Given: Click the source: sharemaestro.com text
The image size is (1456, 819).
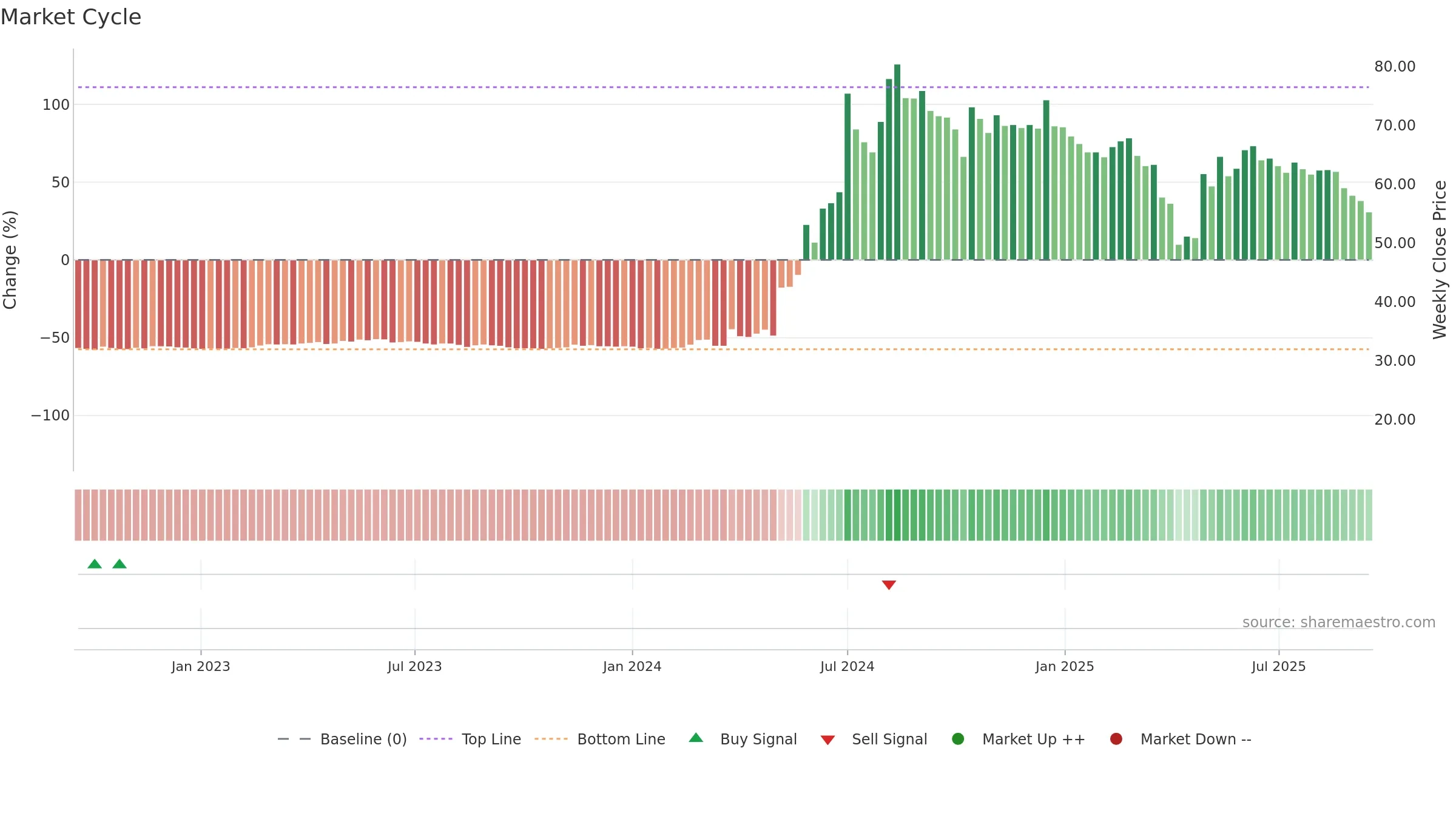Looking at the screenshot, I should click(1339, 622).
